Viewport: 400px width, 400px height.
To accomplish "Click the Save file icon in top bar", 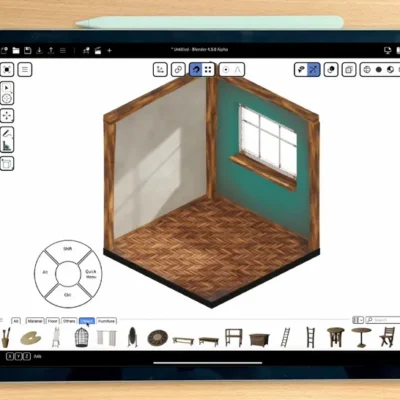I will click(x=28, y=50).
